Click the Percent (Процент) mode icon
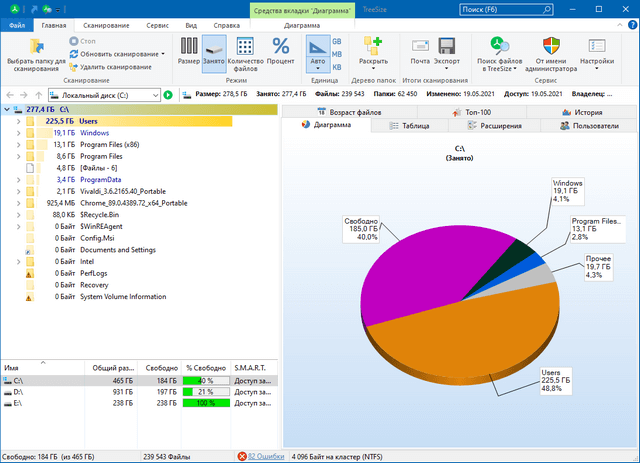Screen dimensions: 640x463 click(281, 46)
